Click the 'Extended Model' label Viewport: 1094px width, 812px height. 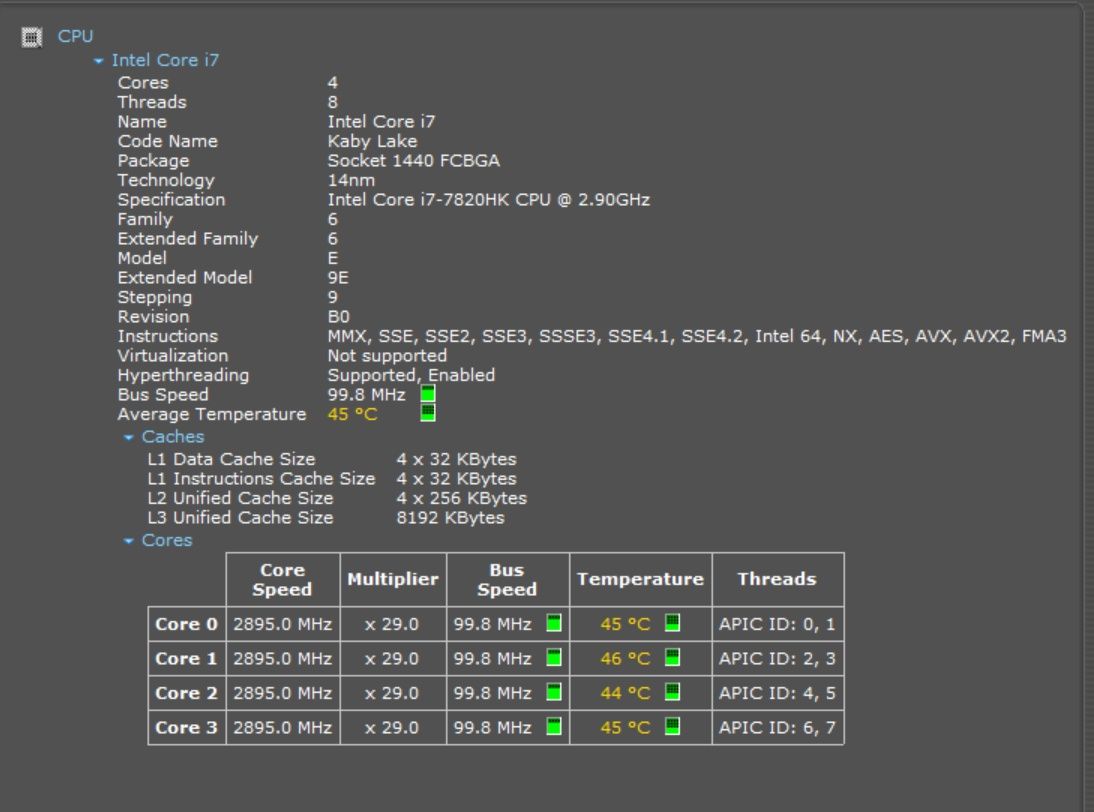tap(185, 278)
